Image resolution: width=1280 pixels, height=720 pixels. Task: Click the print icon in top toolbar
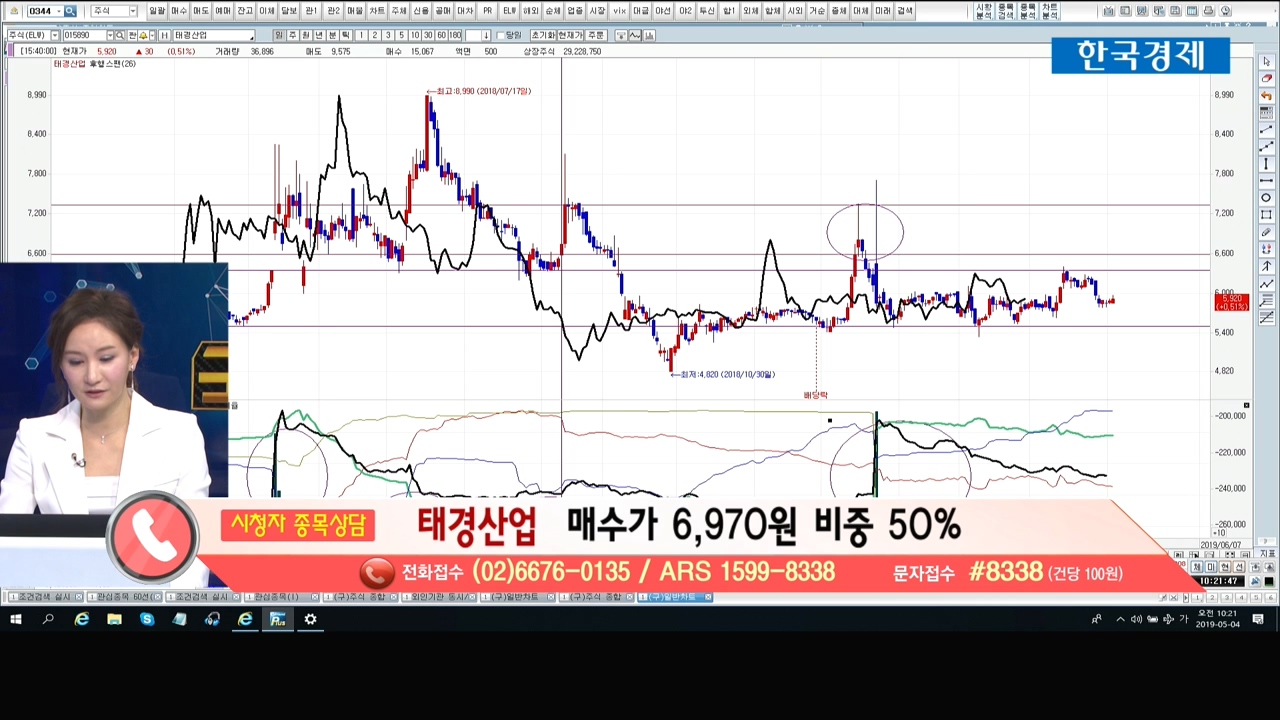click(1209, 11)
